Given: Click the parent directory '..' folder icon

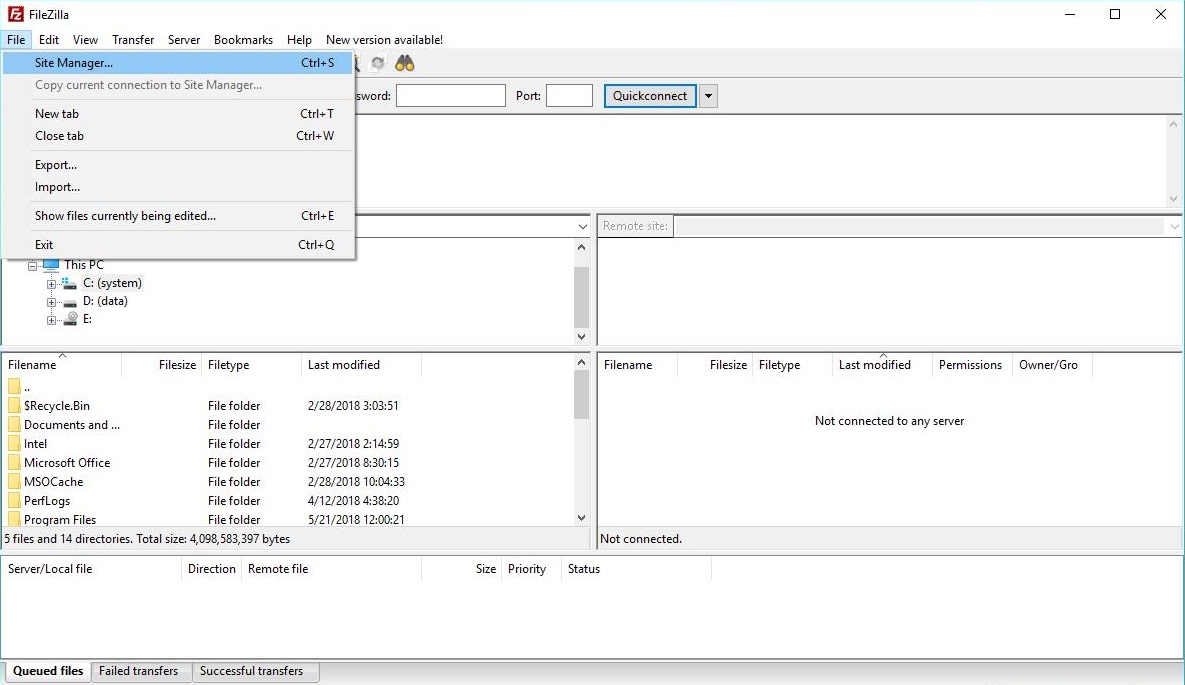Looking at the screenshot, I should pyautogui.click(x=14, y=387).
